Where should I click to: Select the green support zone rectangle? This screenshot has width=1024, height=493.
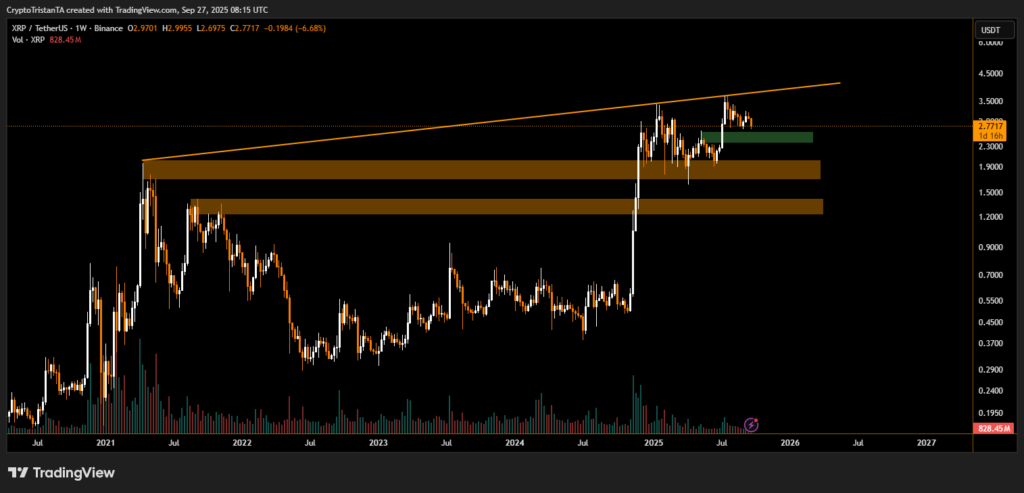[756, 137]
